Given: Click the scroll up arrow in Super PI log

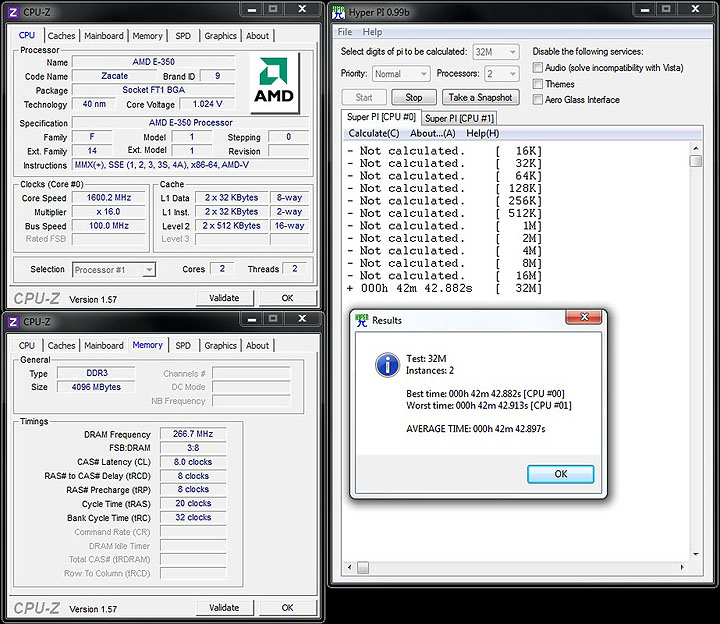Looking at the screenshot, I should point(696,148).
